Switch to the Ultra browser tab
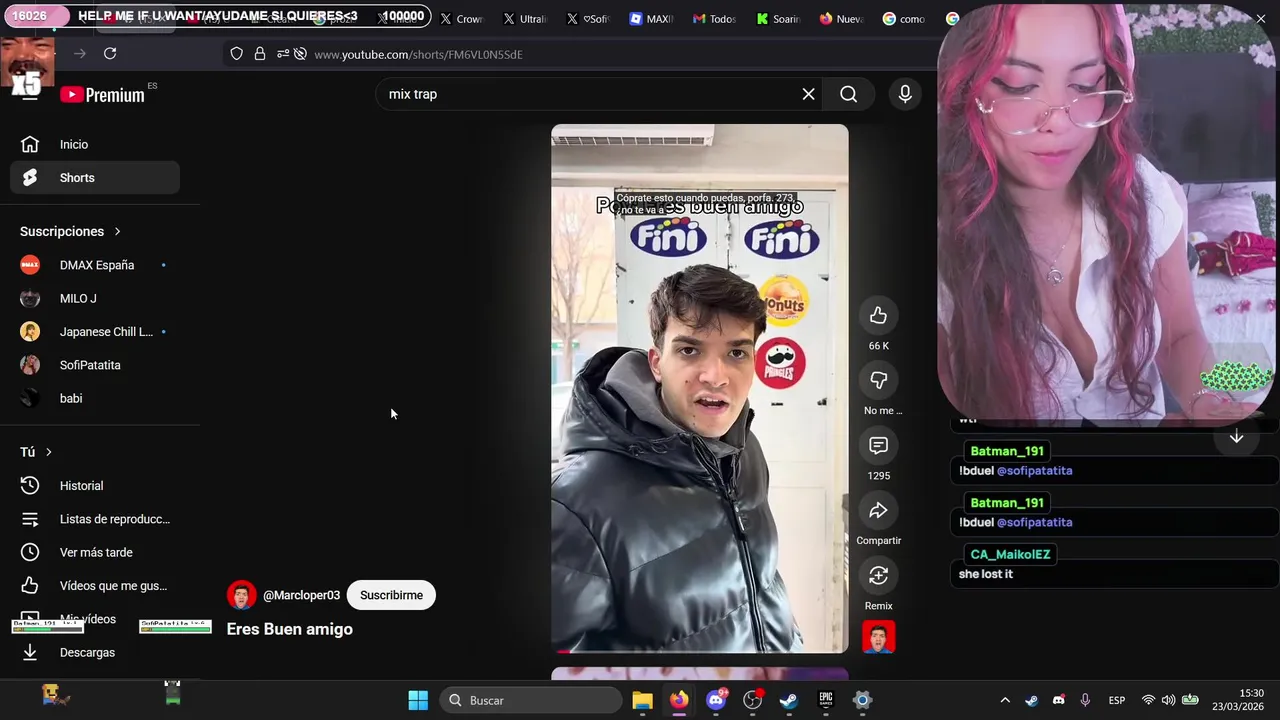The height and width of the screenshot is (720, 1280). pos(525,19)
